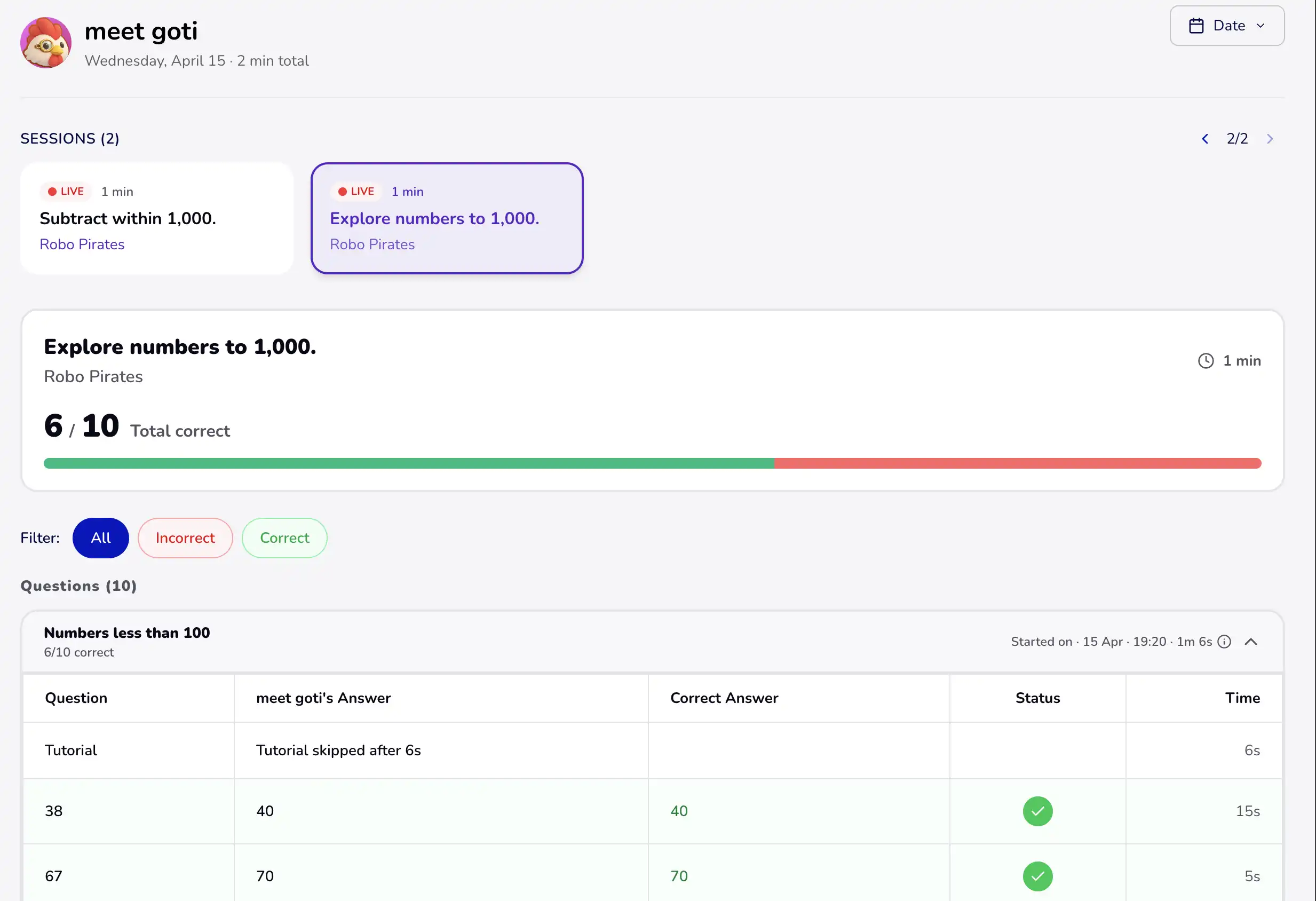Select Subtract within 1,000 session card

(157, 218)
